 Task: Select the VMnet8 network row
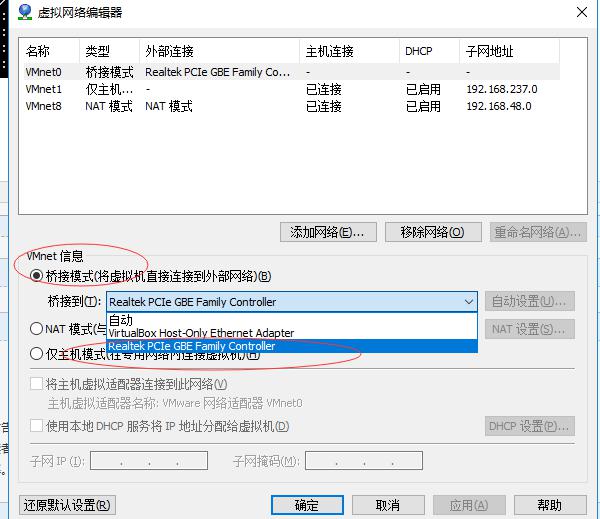pos(292,106)
